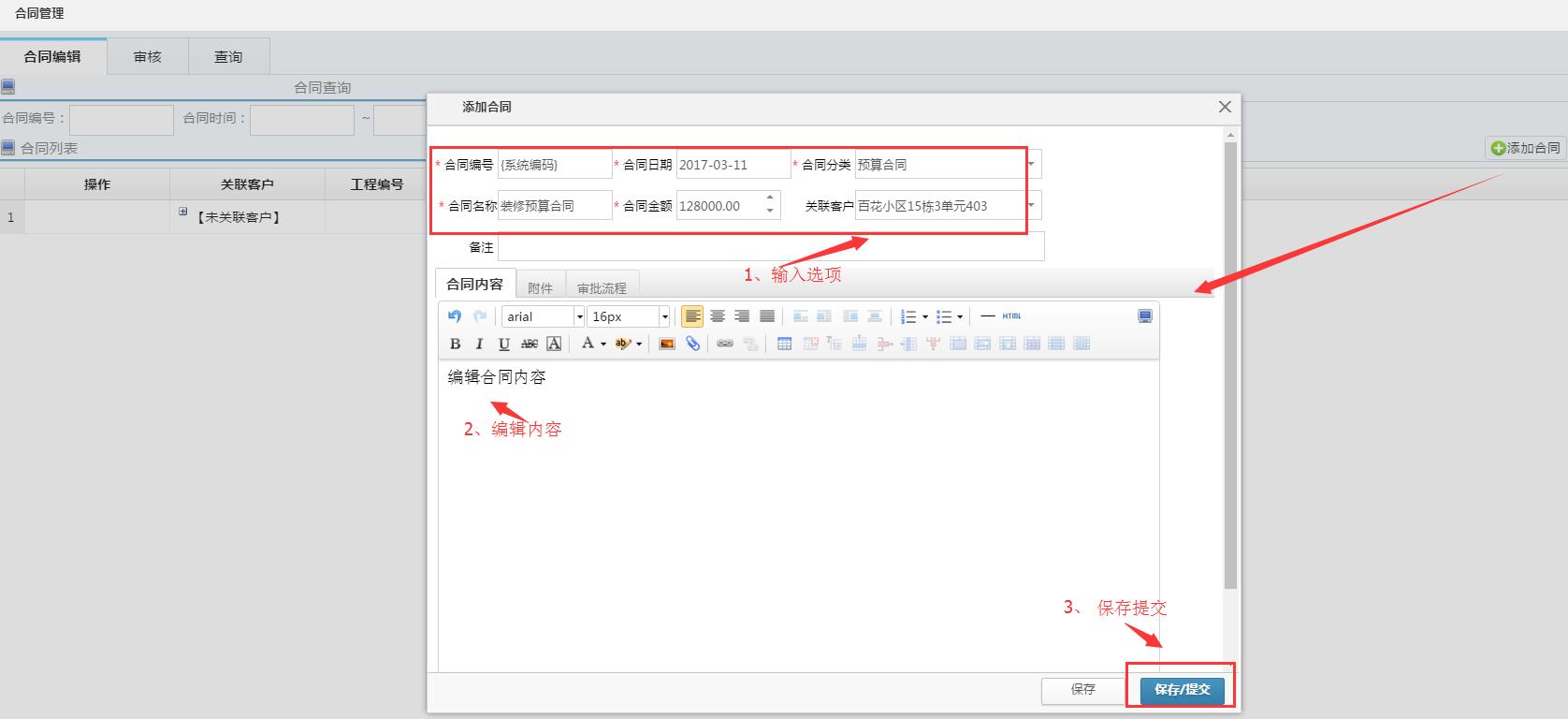Click the paperclip attachment icon
The height and width of the screenshot is (719, 1568).
point(692,344)
